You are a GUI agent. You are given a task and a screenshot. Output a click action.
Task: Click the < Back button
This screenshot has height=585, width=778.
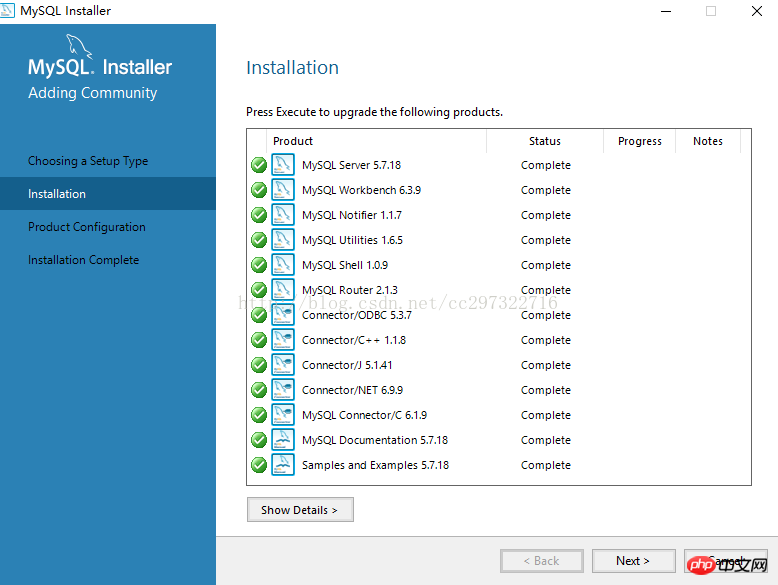(x=541, y=561)
